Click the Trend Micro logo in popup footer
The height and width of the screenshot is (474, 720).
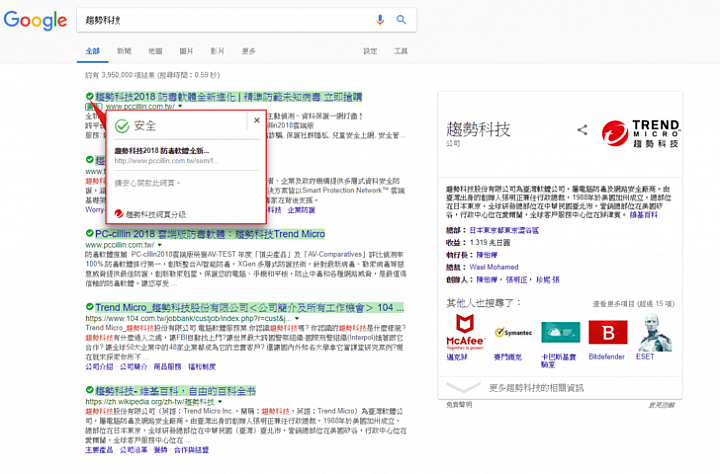pos(119,214)
